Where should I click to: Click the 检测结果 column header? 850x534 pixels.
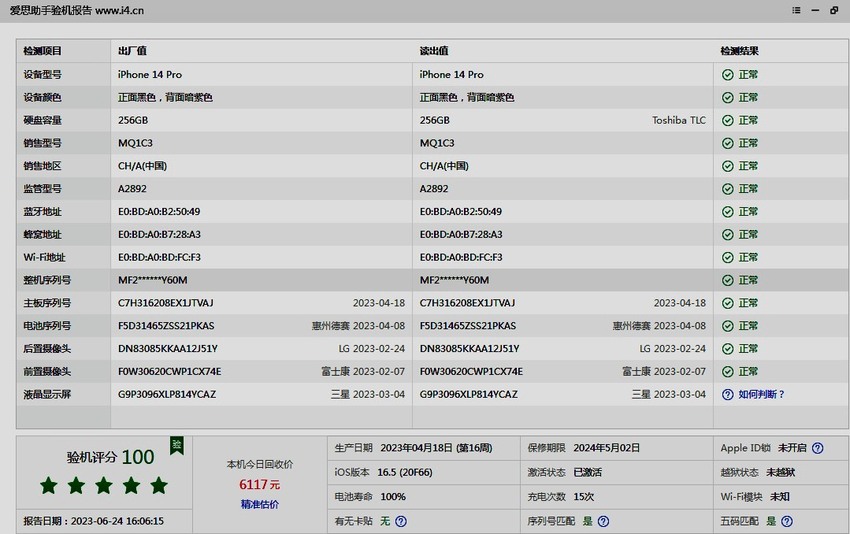(739, 51)
